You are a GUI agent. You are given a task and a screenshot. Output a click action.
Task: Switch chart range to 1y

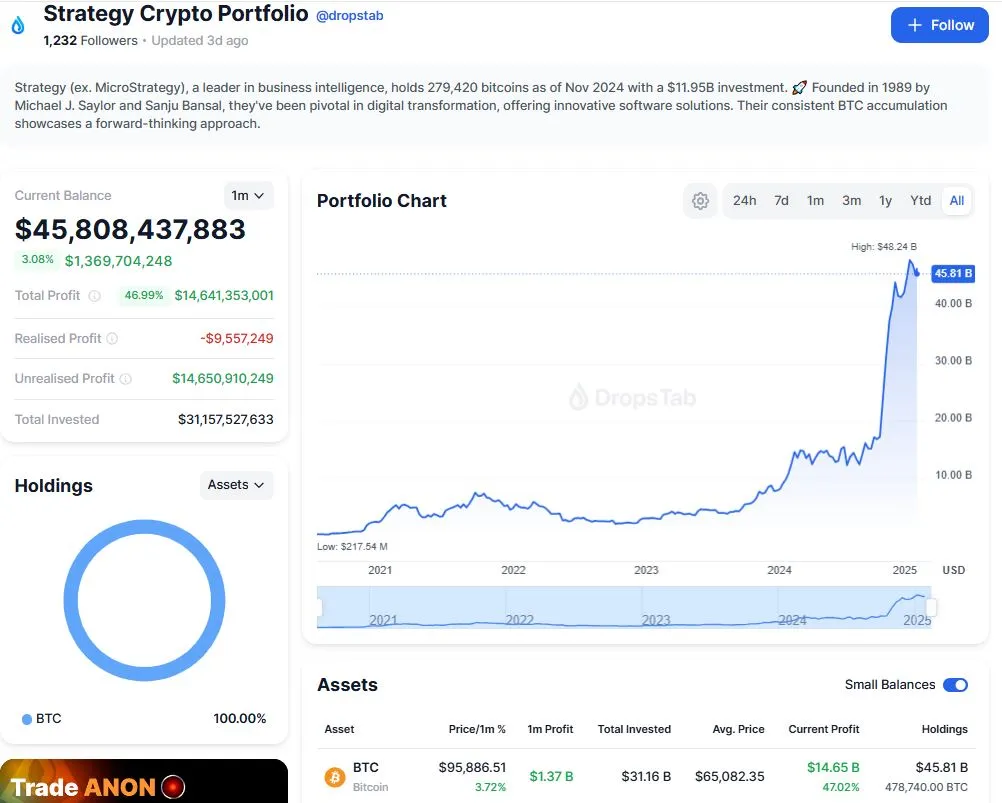[x=885, y=201]
